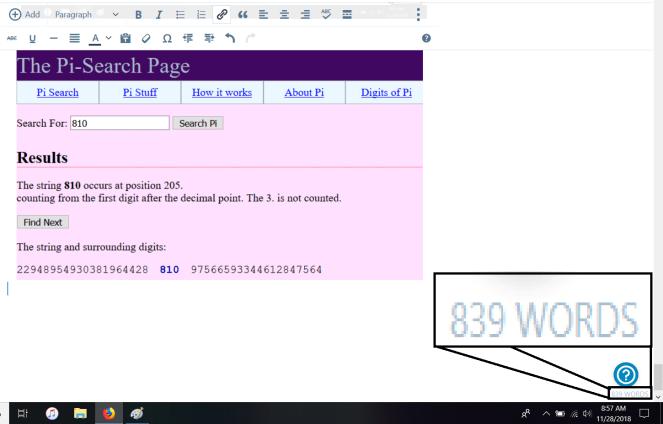Image resolution: width=663 pixels, height=424 pixels.
Task: Toggle bold formatting
Action: [x=138, y=15]
